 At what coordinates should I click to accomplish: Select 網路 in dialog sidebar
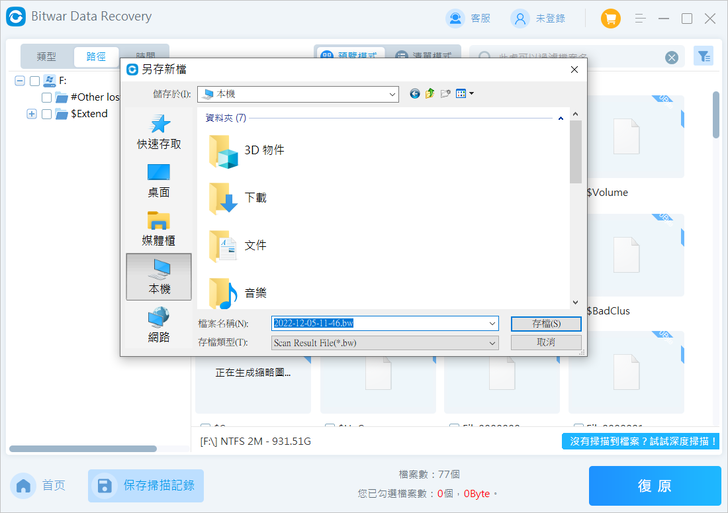click(x=159, y=325)
